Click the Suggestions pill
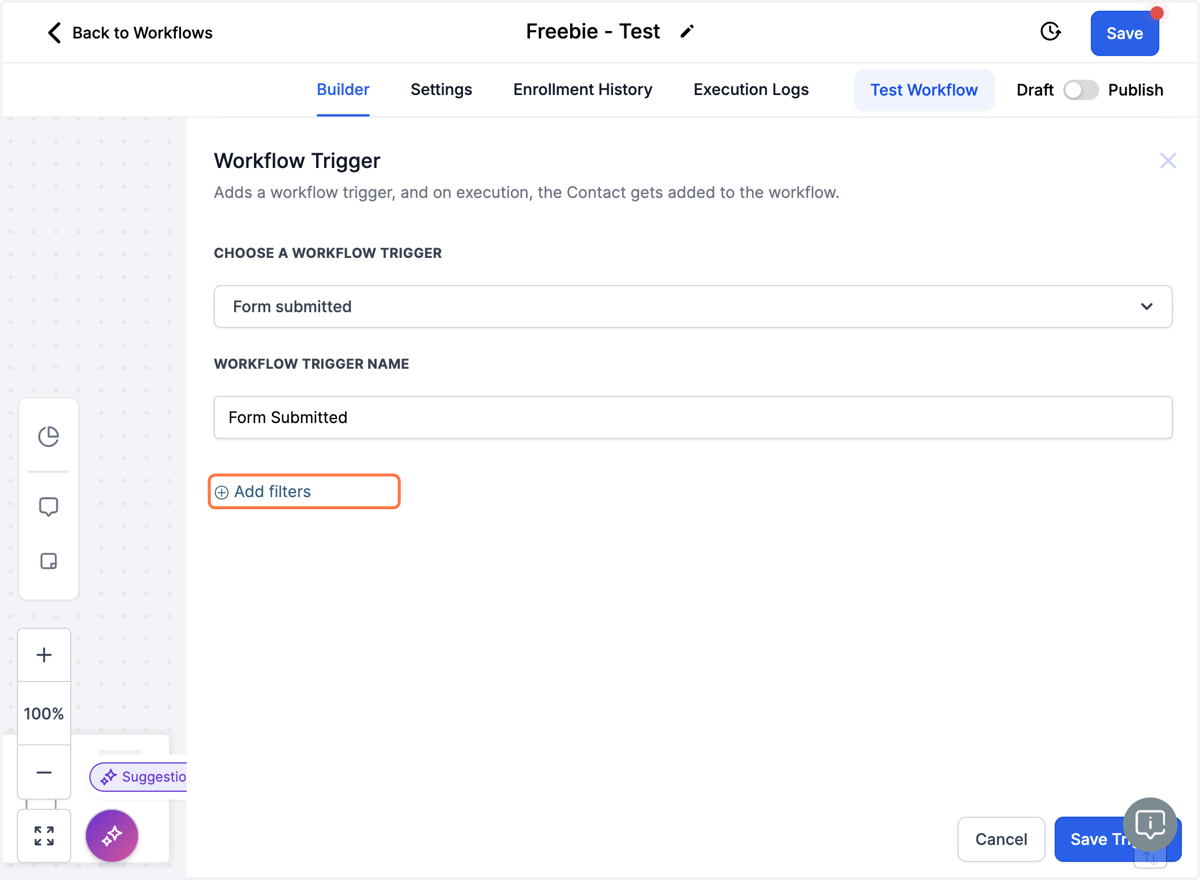This screenshot has height=880, width=1200. pos(139,777)
